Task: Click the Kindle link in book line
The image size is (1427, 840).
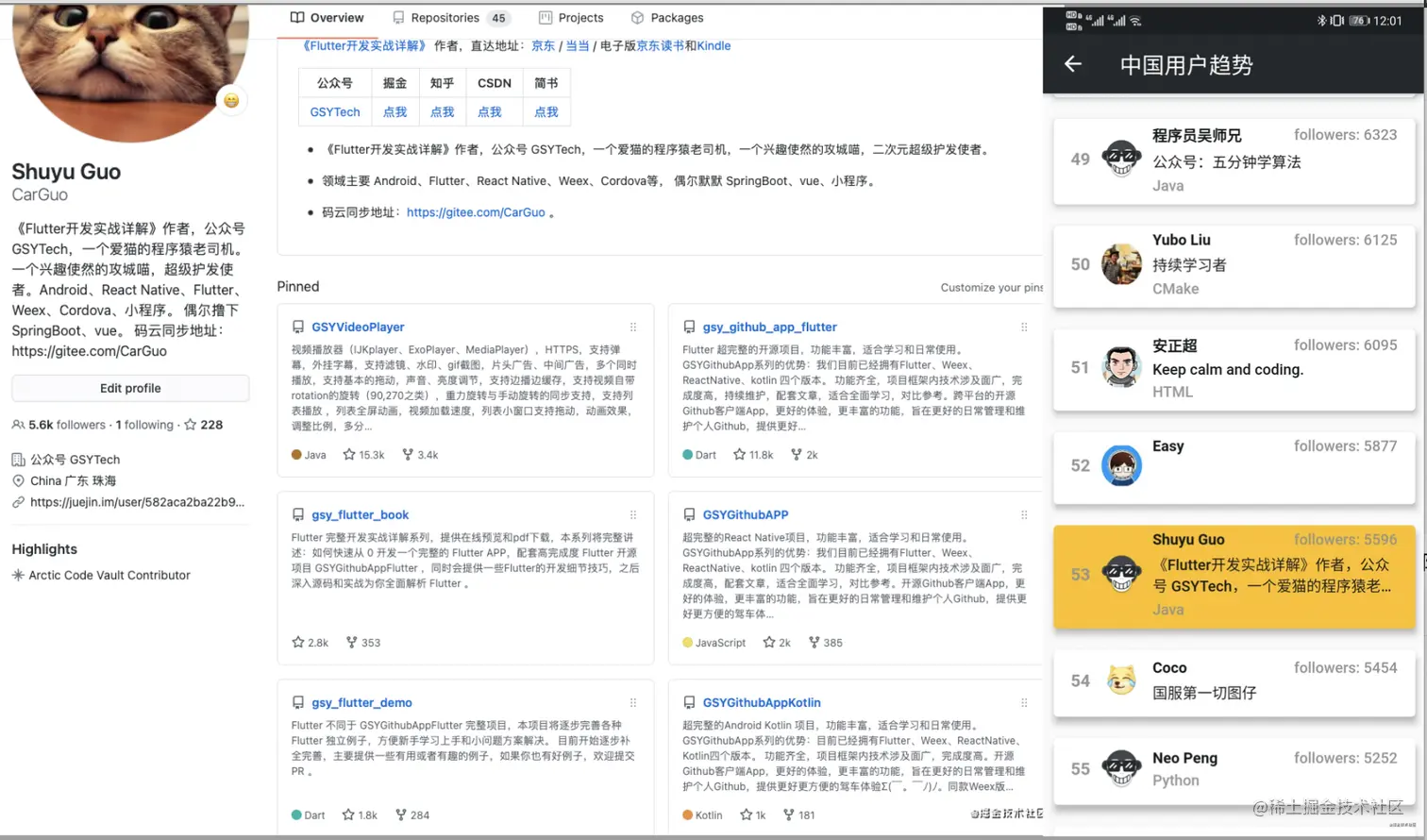Action: (713, 45)
